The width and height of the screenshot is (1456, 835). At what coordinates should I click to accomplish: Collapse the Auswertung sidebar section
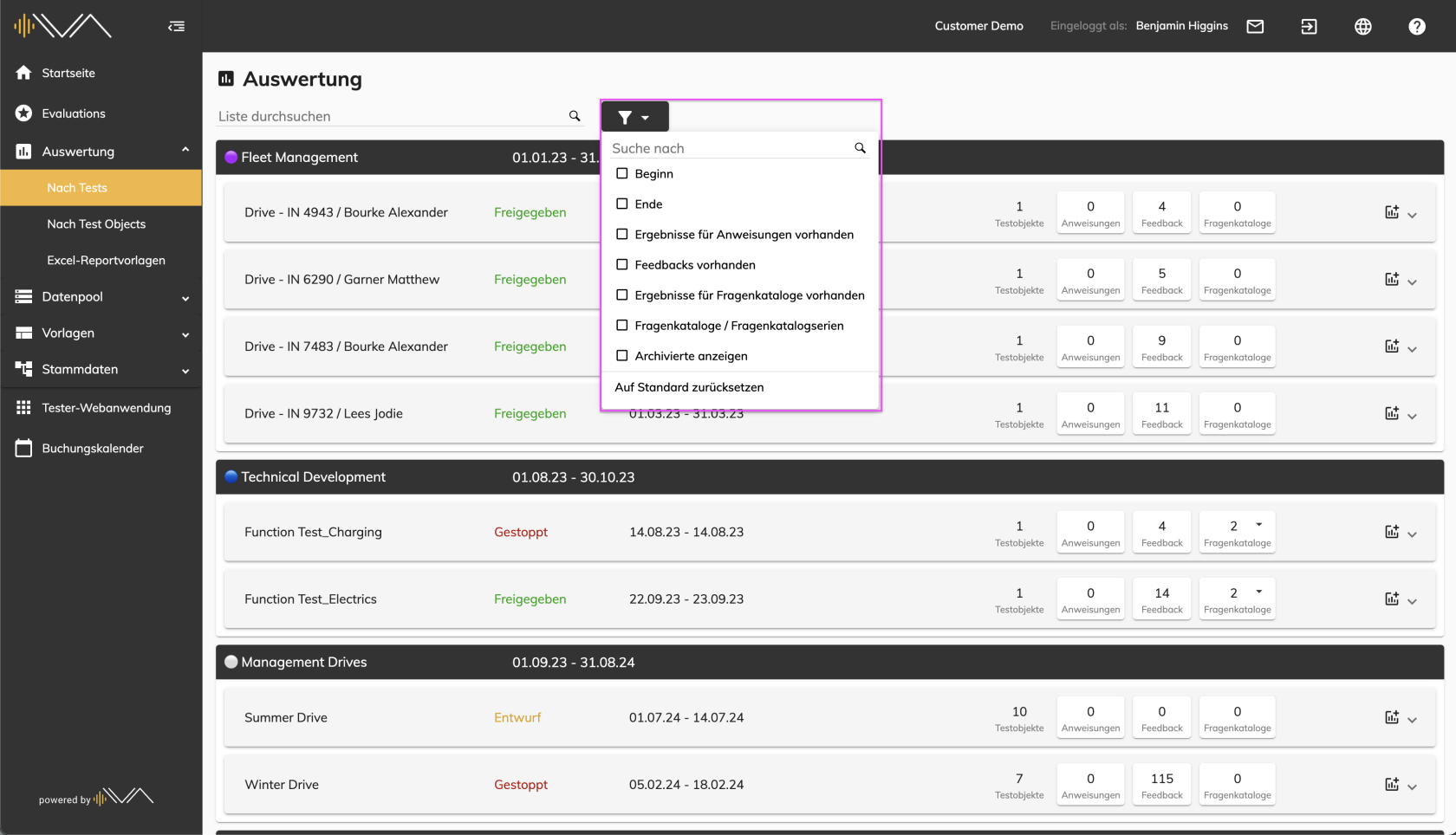(185, 150)
